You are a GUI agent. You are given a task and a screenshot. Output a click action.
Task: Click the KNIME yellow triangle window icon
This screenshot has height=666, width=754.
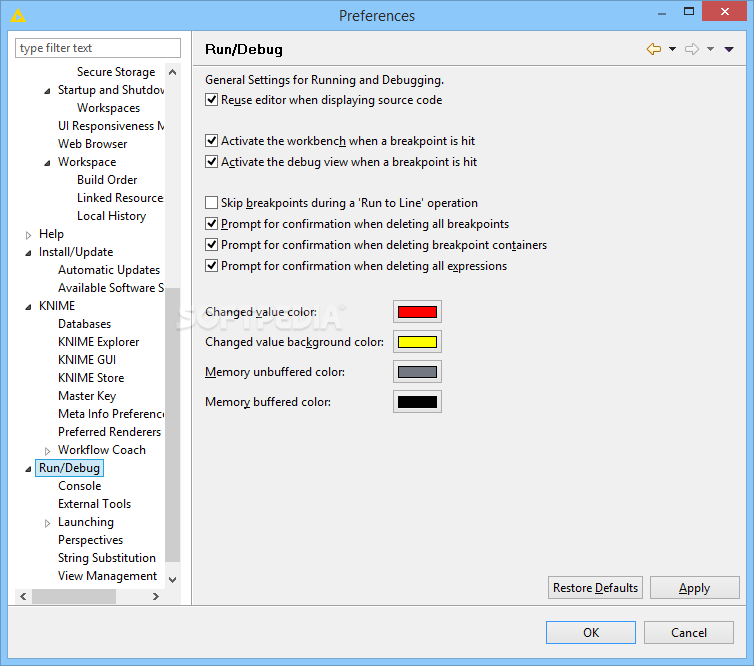tap(18, 15)
